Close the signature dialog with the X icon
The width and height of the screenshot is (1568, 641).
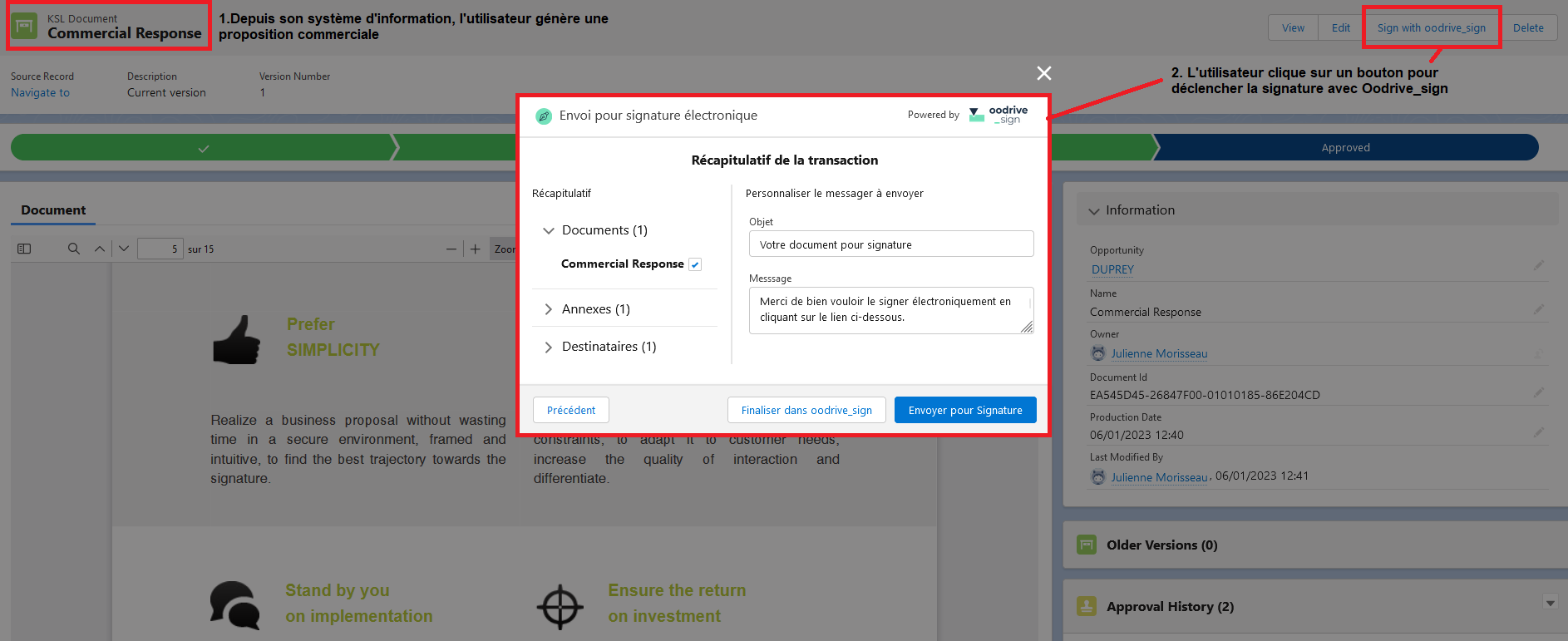(x=1044, y=73)
